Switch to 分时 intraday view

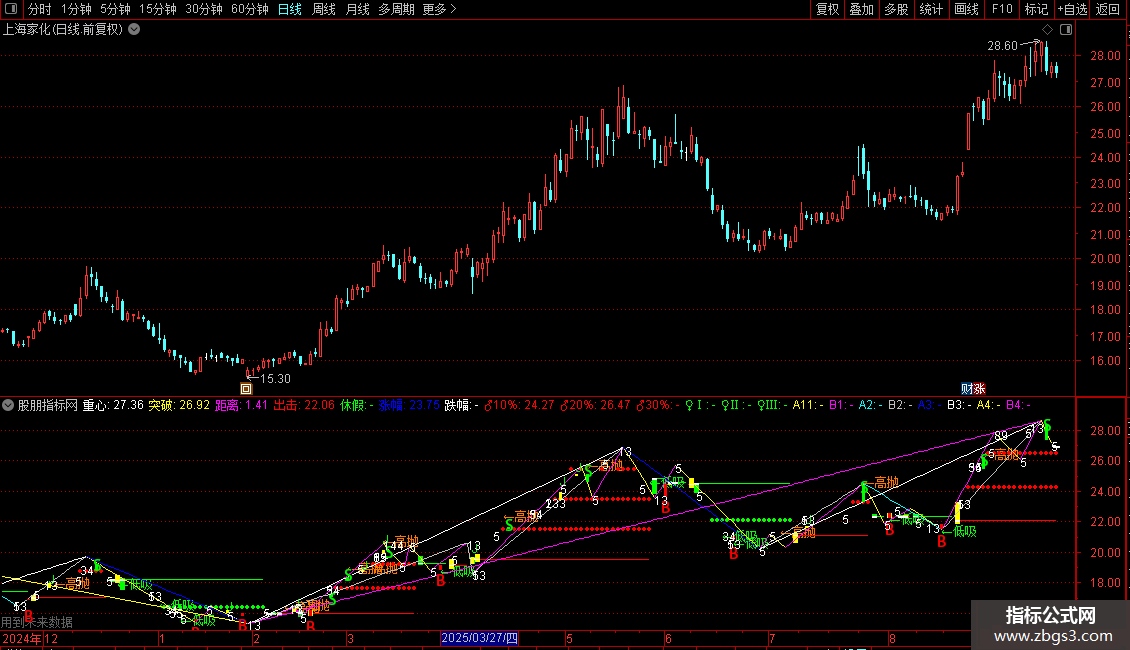(x=40, y=9)
